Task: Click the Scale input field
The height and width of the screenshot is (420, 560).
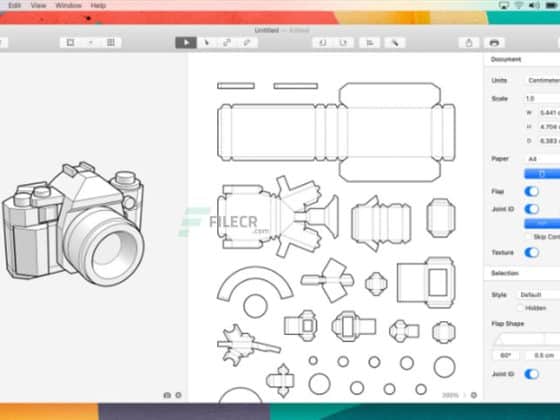Action: click(x=542, y=99)
